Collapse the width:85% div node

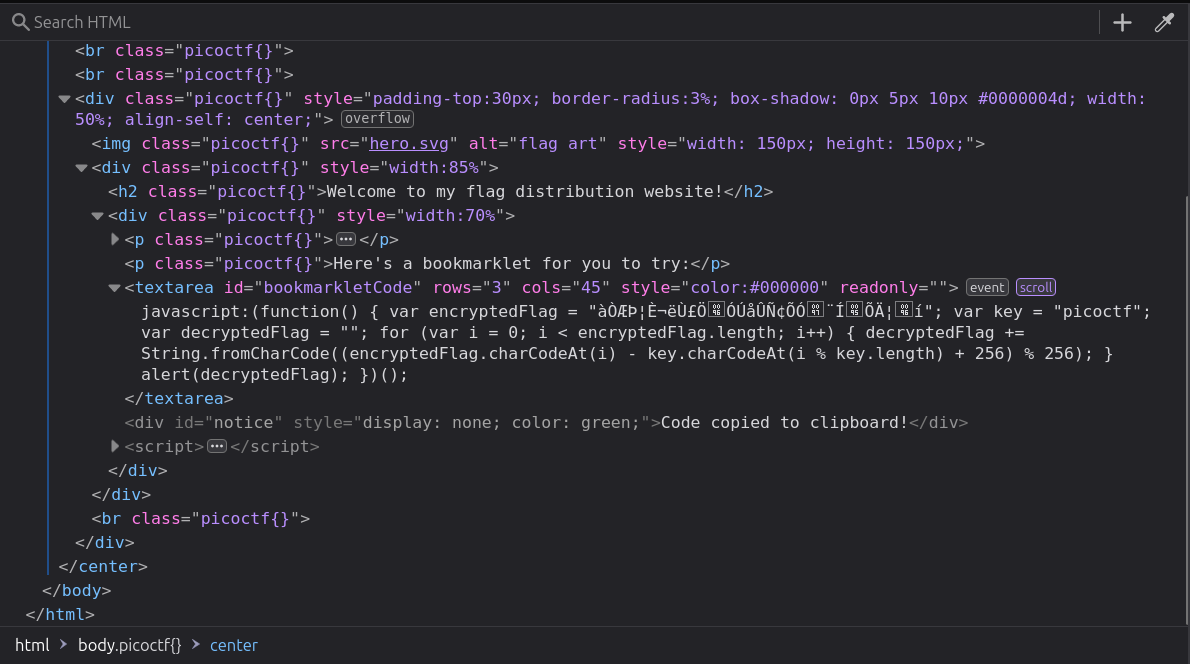pos(81,168)
